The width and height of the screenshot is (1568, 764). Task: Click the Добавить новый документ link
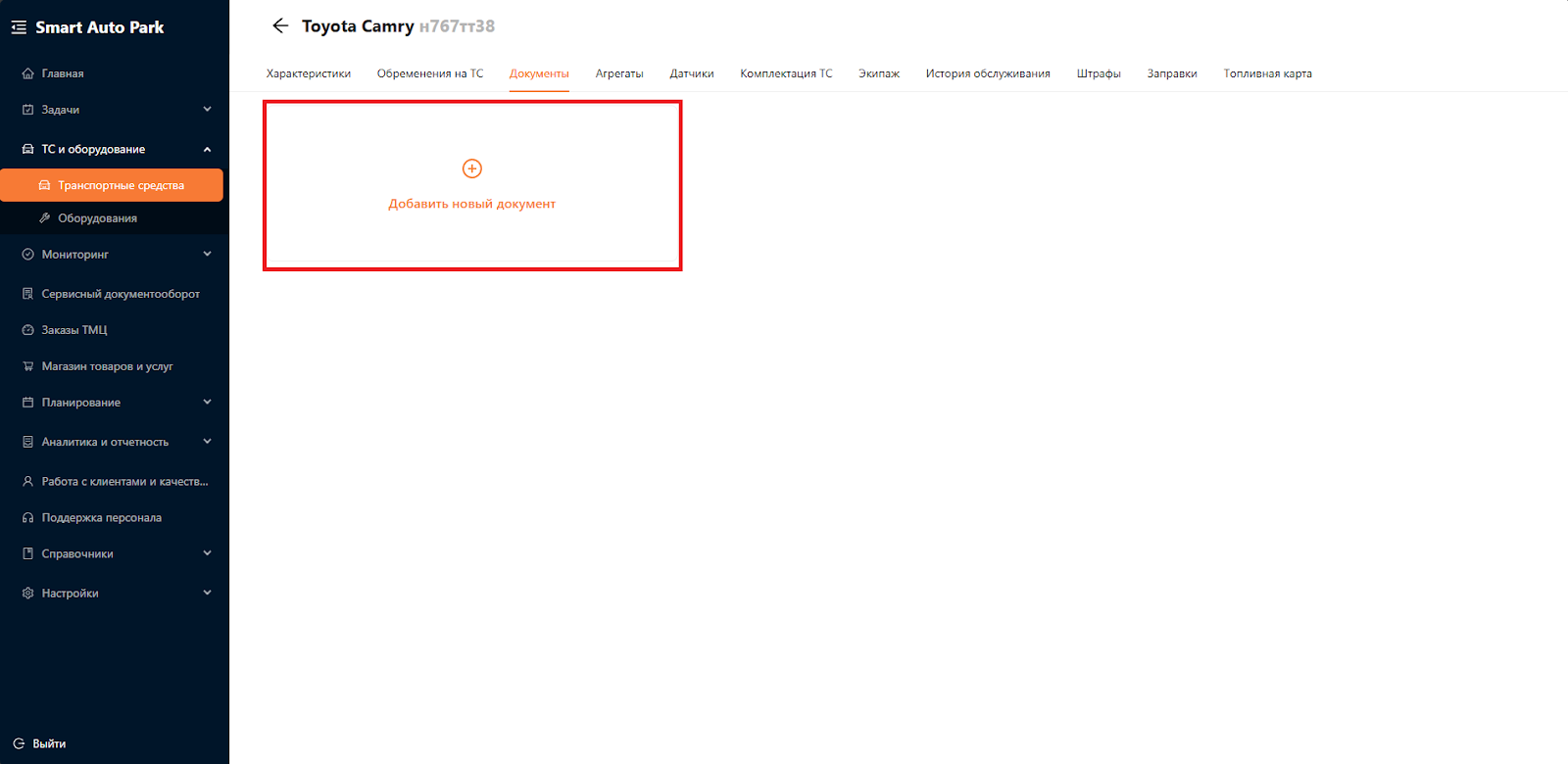pyautogui.click(x=471, y=204)
